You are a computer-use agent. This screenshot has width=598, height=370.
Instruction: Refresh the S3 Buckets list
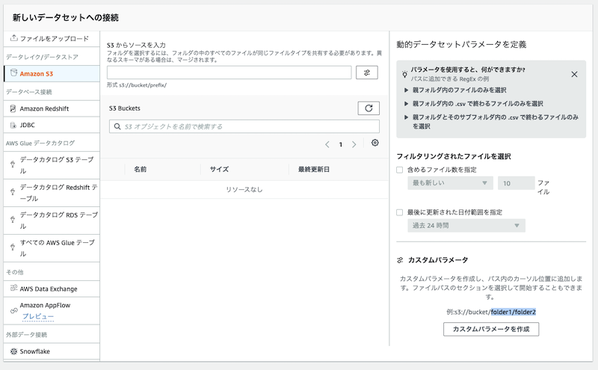click(x=368, y=108)
